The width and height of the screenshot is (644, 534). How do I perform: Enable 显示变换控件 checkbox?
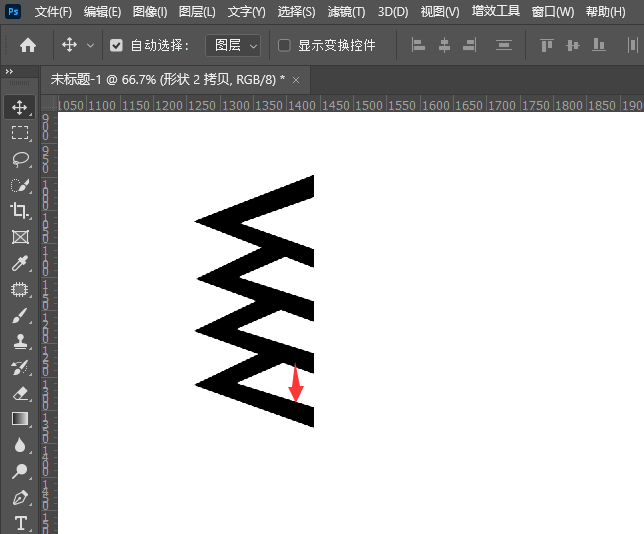click(x=284, y=45)
